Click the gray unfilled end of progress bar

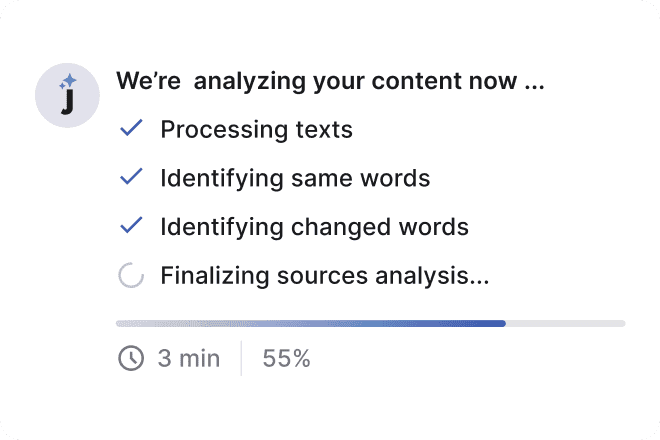point(565,323)
